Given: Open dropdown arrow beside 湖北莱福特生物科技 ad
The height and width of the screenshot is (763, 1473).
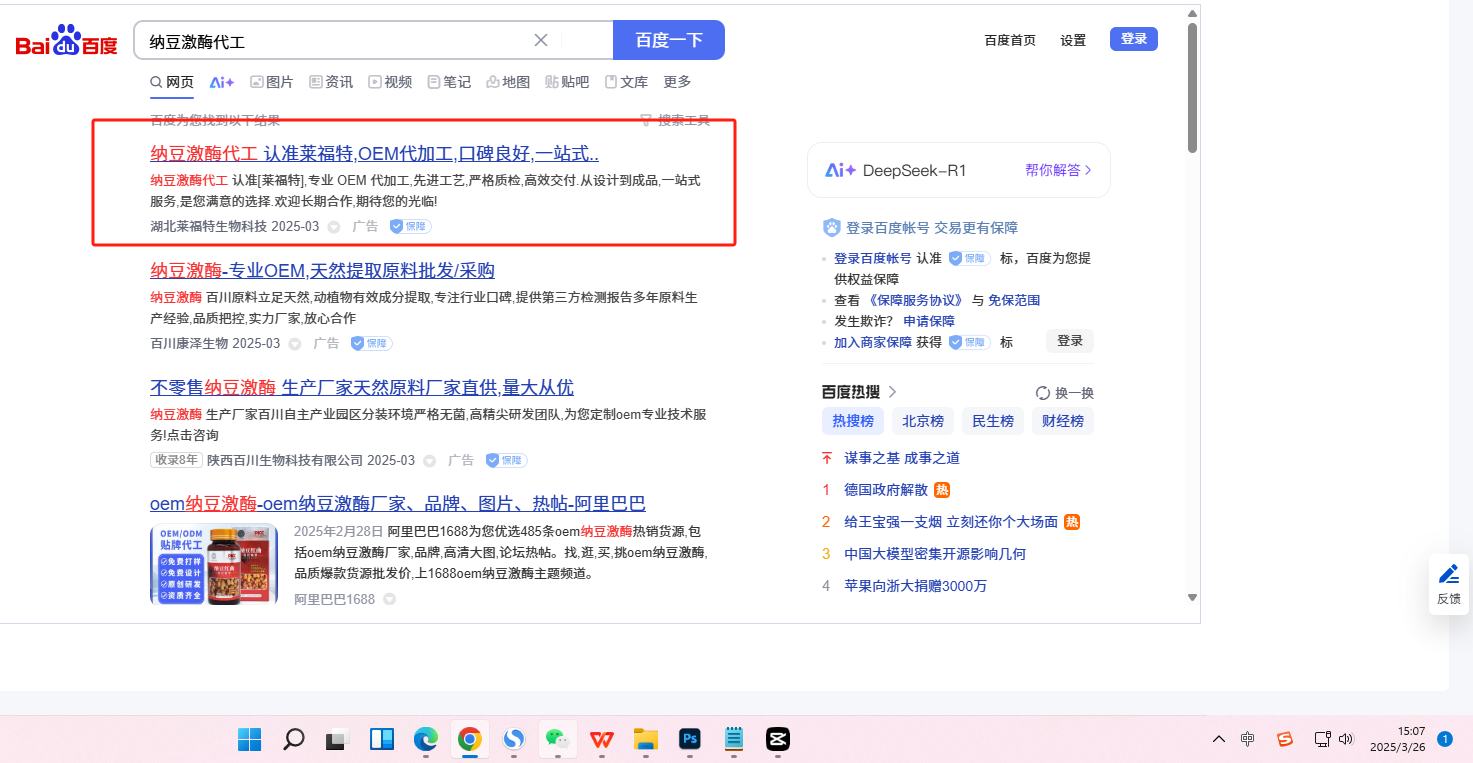Looking at the screenshot, I should point(334,227).
